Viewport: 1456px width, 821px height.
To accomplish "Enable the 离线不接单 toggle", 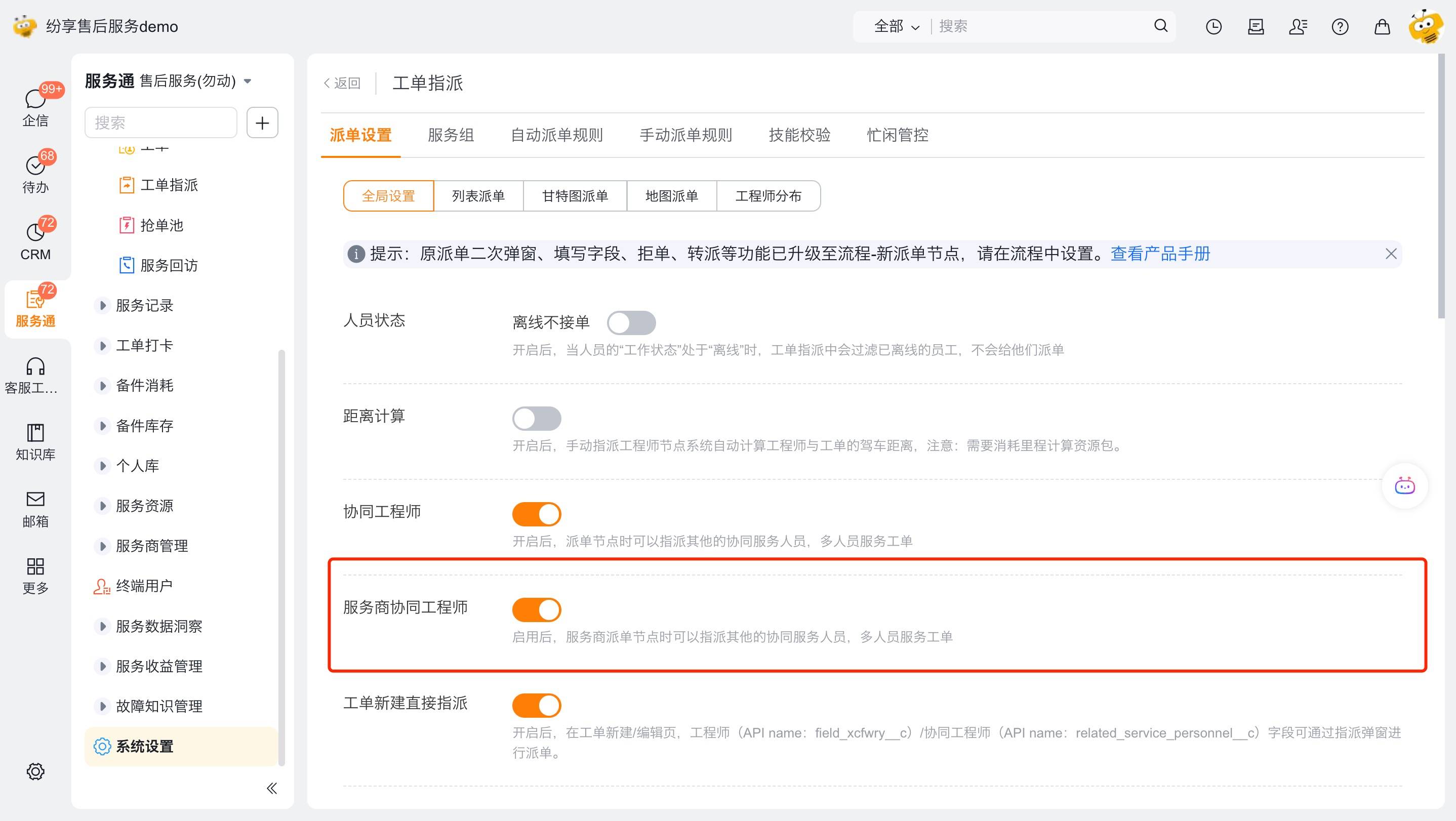I will (631, 323).
